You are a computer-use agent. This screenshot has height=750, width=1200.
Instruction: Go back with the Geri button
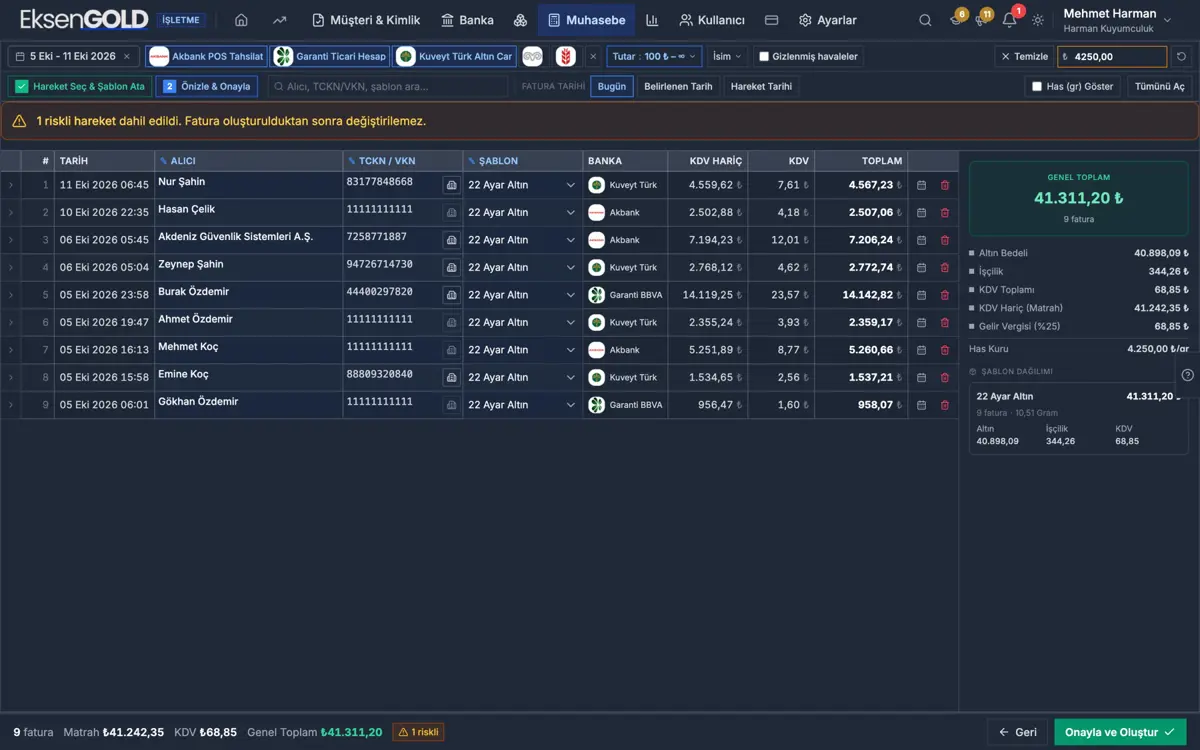click(1017, 732)
